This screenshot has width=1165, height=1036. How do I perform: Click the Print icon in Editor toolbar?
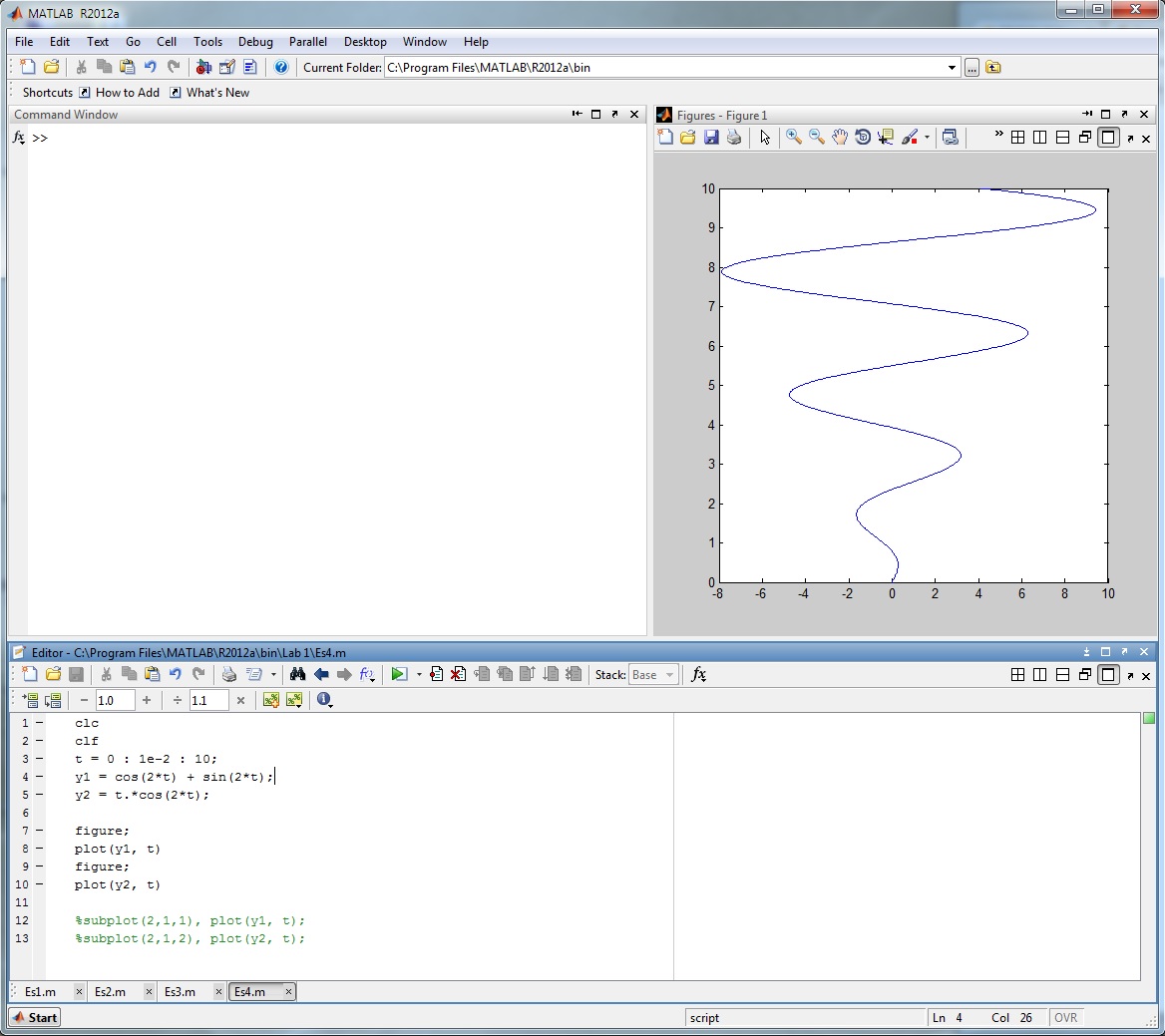point(228,675)
